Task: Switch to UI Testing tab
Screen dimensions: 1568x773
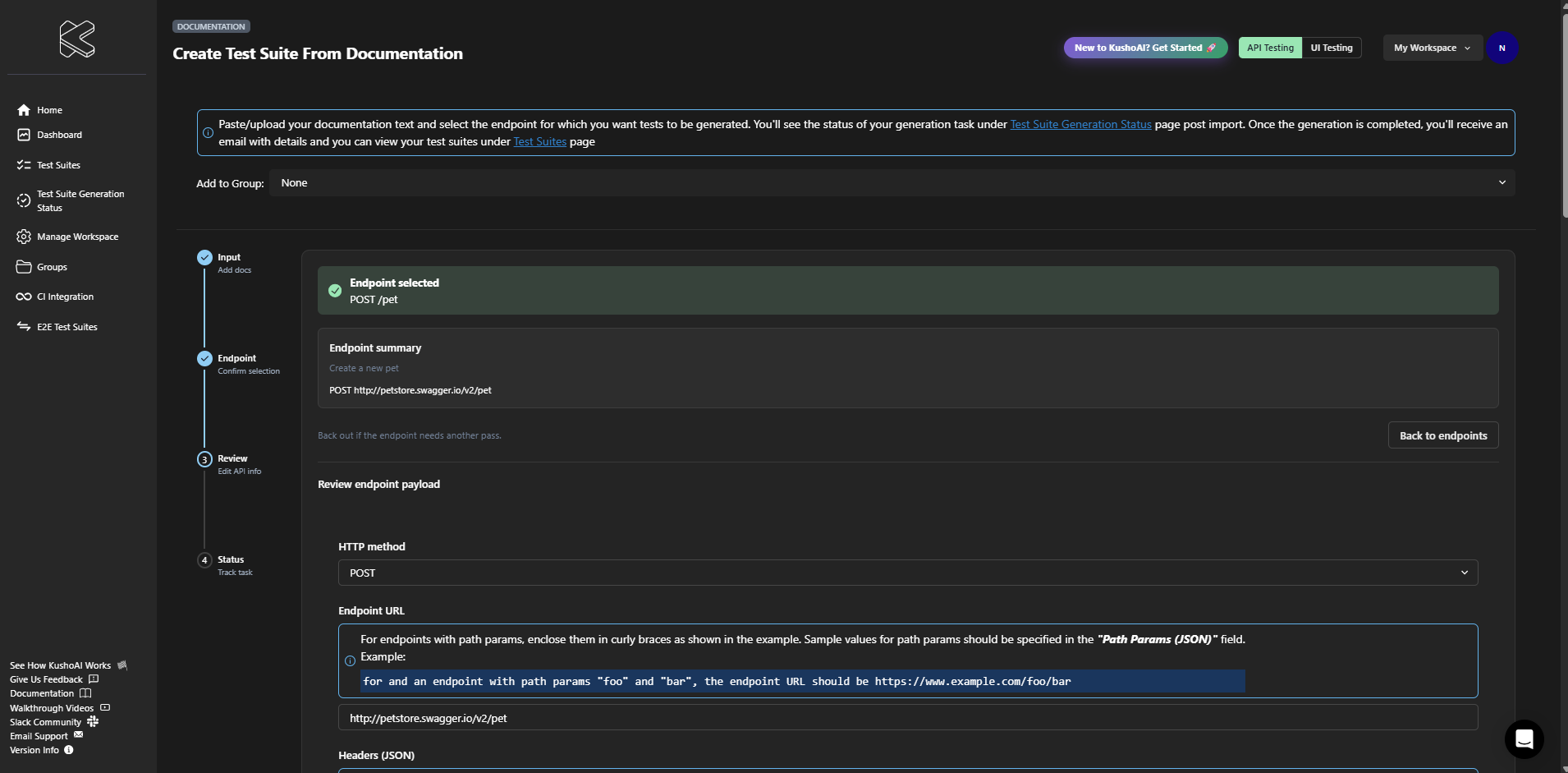Action: (1332, 48)
